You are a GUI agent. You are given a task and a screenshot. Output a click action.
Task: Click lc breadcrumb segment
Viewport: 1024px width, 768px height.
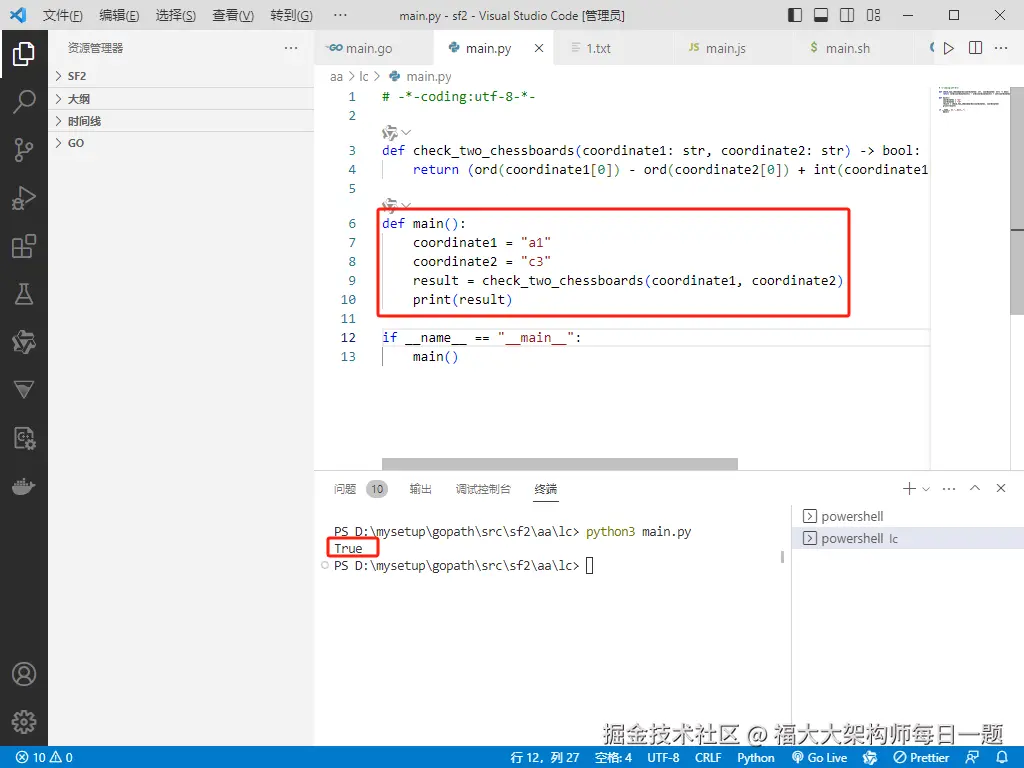(364, 76)
